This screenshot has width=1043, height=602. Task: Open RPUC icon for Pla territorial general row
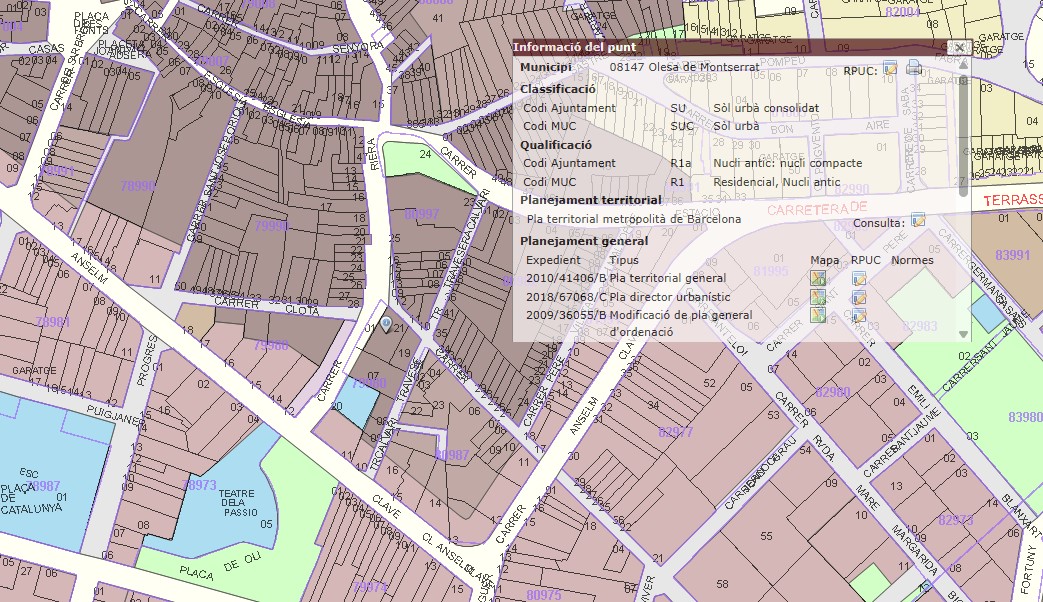coord(859,278)
